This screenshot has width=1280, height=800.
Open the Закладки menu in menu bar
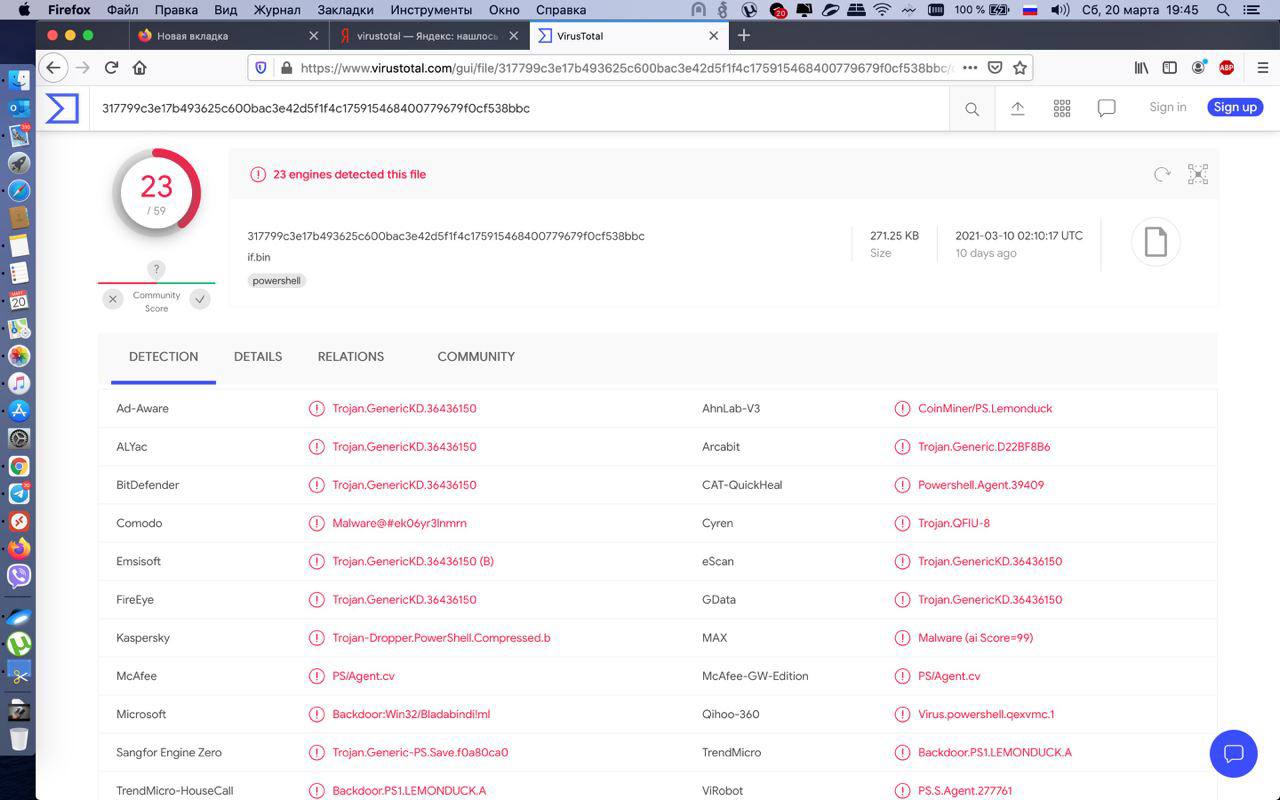click(x=345, y=10)
